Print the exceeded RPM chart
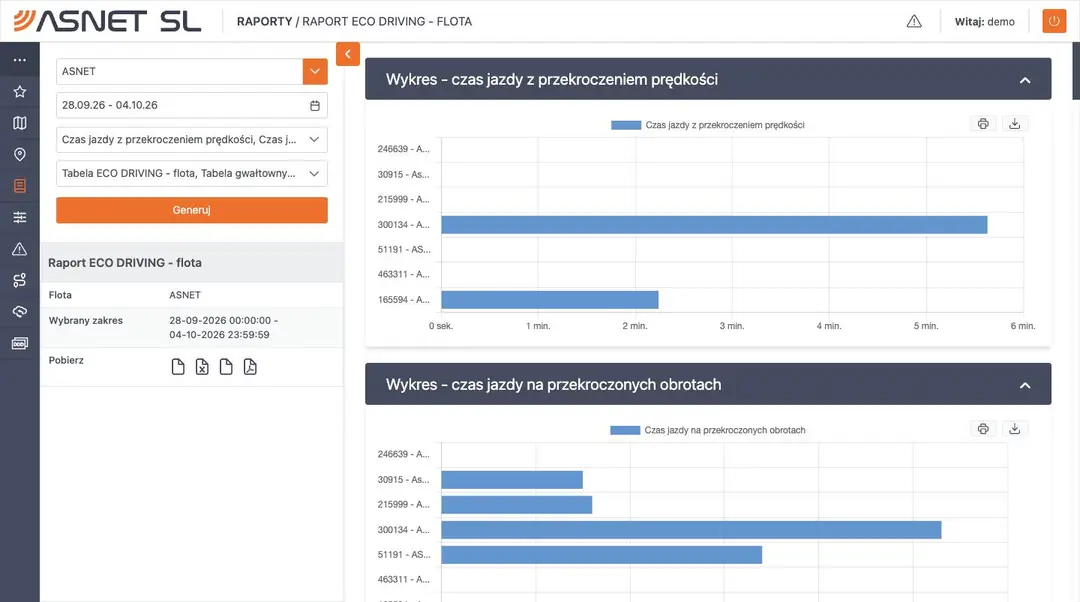The height and width of the screenshot is (602, 1080). click(983, 429)
